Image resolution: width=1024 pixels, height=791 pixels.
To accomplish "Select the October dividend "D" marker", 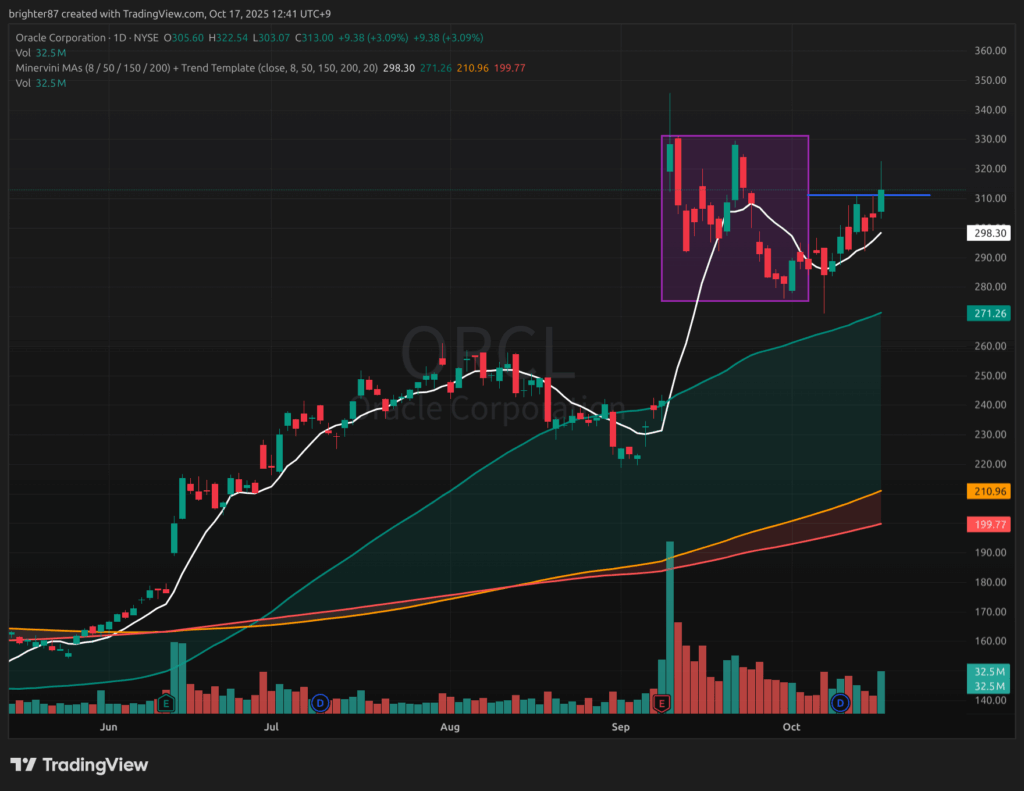I will click(x=841, y=703).
